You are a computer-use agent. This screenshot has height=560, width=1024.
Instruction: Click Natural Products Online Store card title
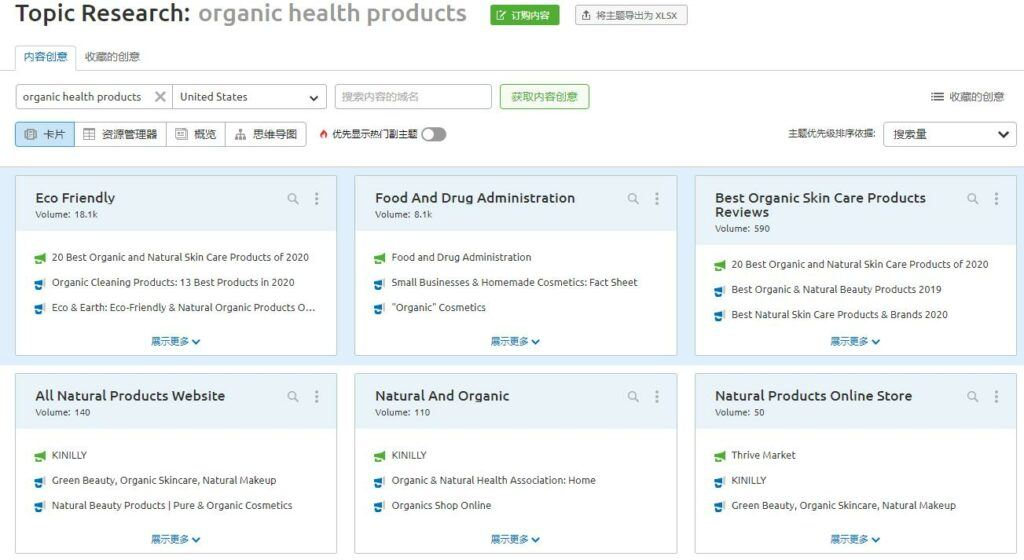coord(813,396)
